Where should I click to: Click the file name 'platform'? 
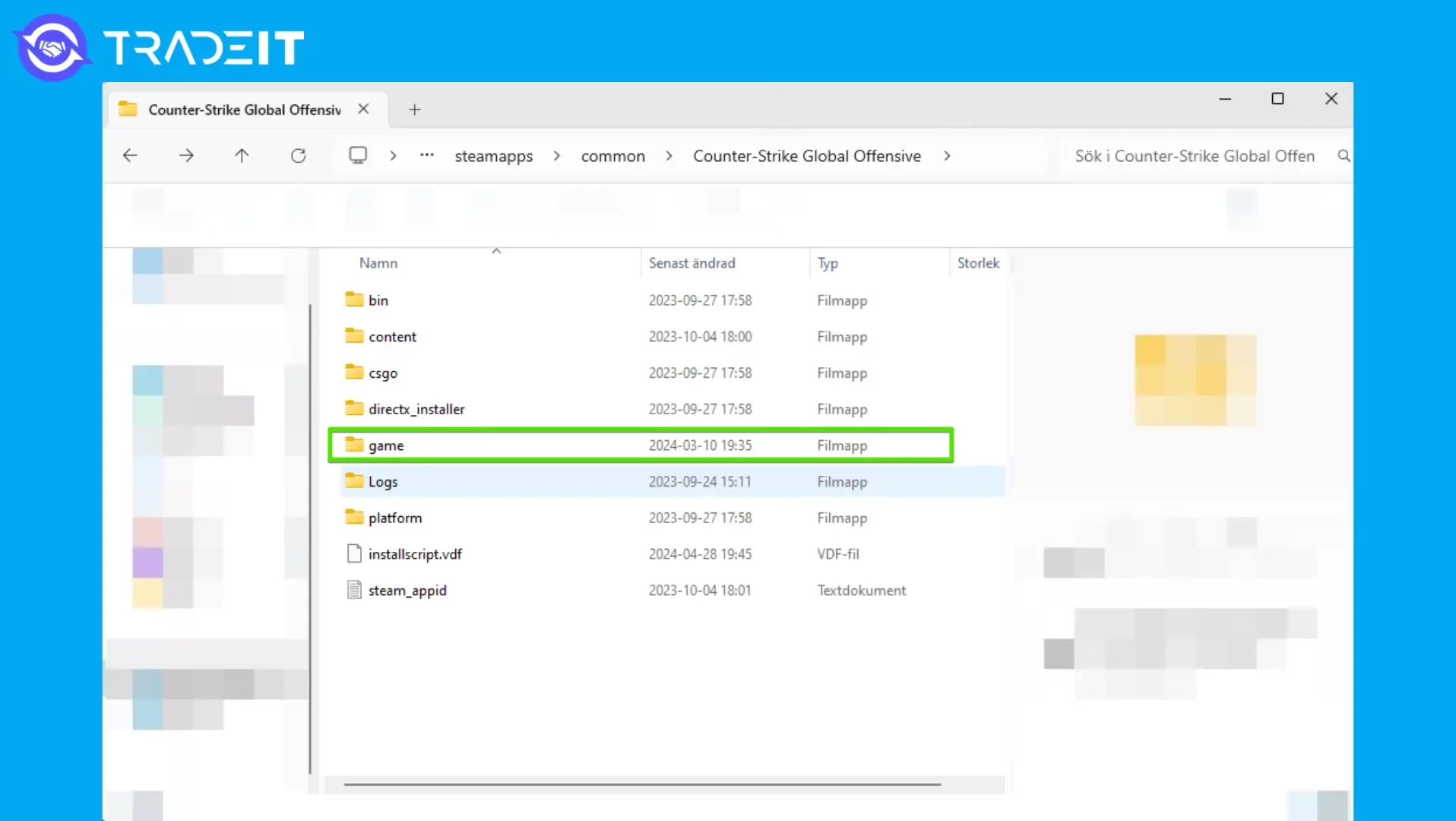pyautogui.click(x=395, y=518)
